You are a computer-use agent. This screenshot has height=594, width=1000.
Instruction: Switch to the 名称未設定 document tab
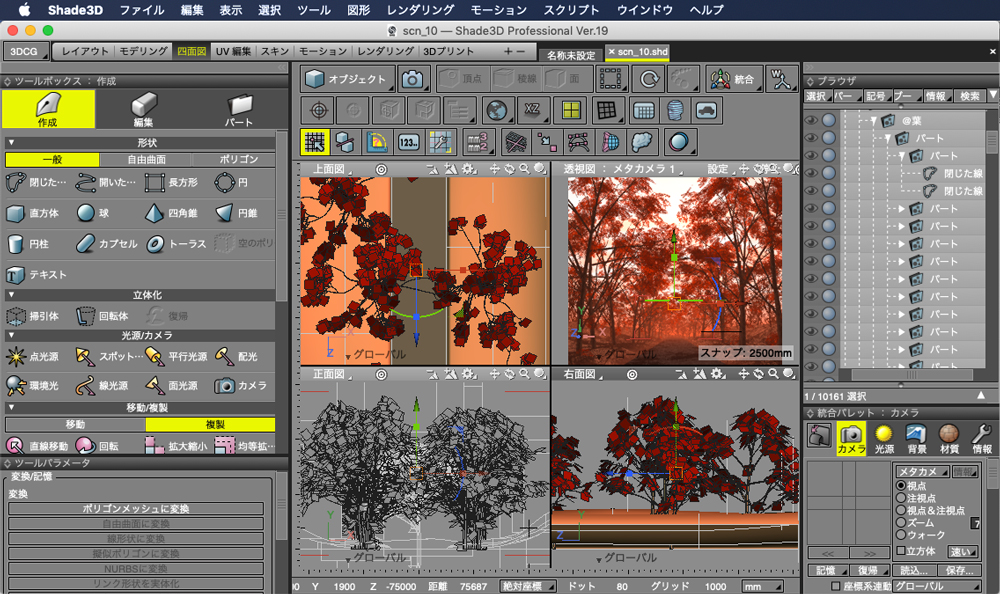(571, 55)
